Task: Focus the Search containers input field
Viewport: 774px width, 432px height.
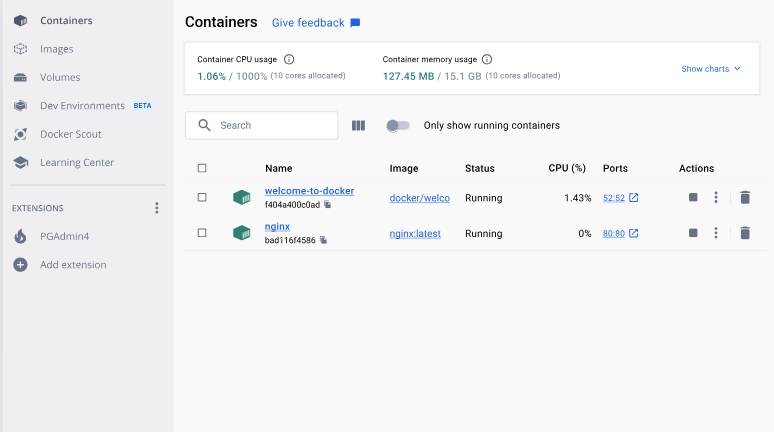Action: coord(262,125)
